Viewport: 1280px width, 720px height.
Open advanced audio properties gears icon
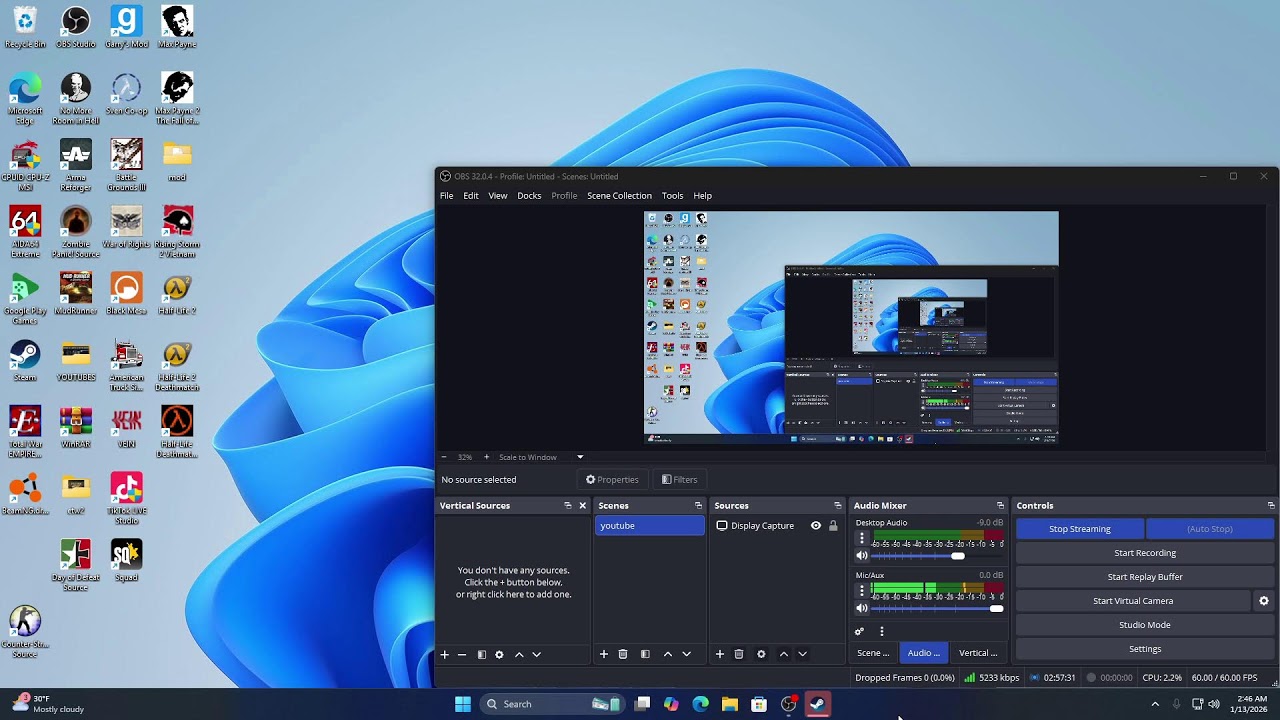[859, 631]
